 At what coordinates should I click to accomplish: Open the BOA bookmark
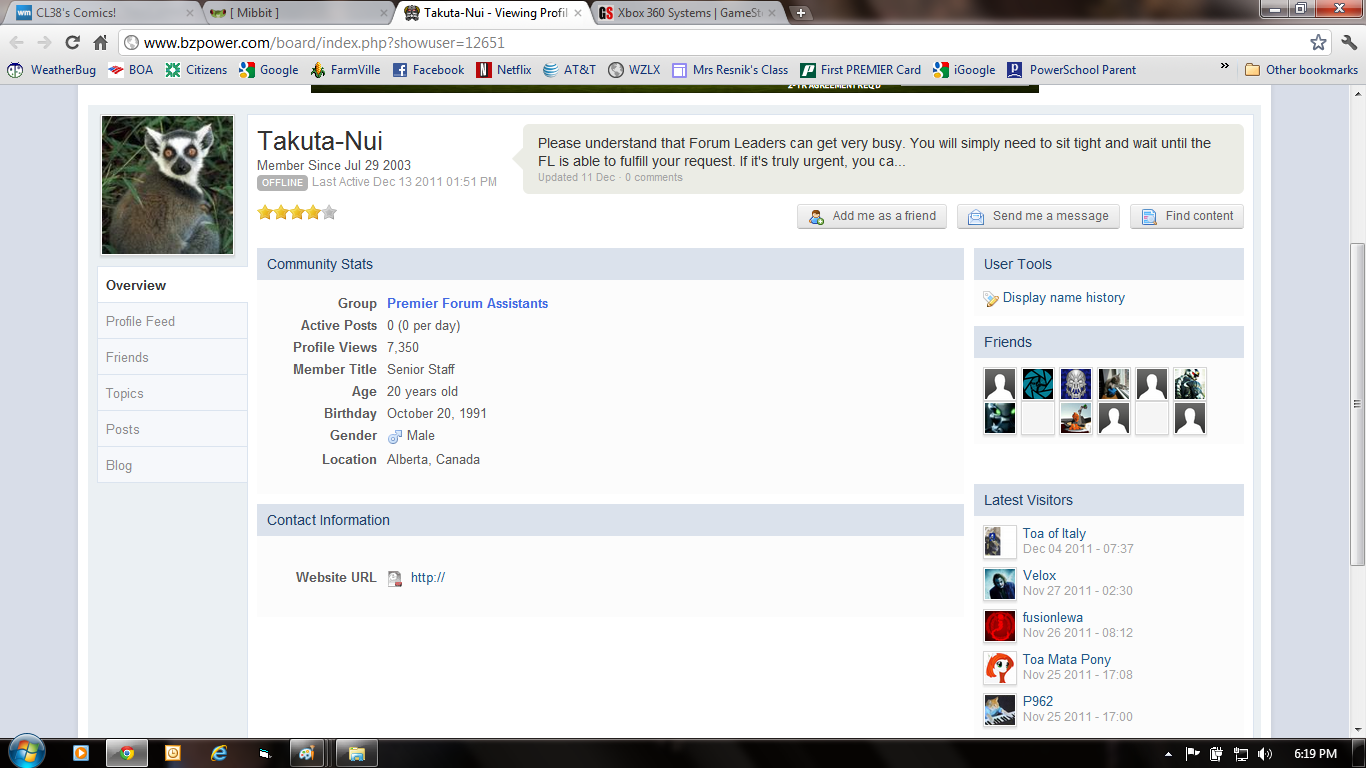pos(130,70)
